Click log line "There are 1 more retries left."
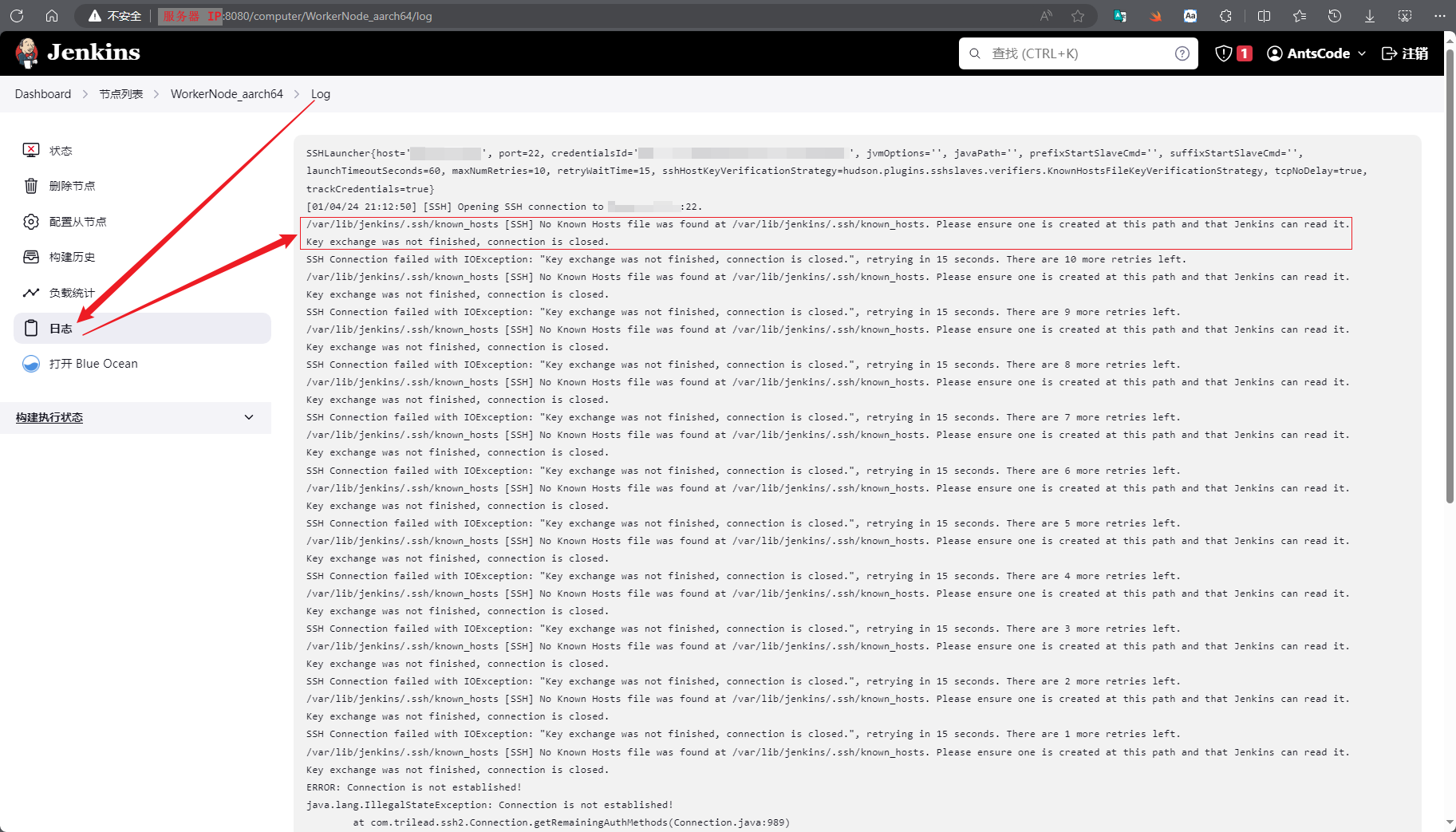Viewport: 1456px width, 832px height. click(743, 734)
